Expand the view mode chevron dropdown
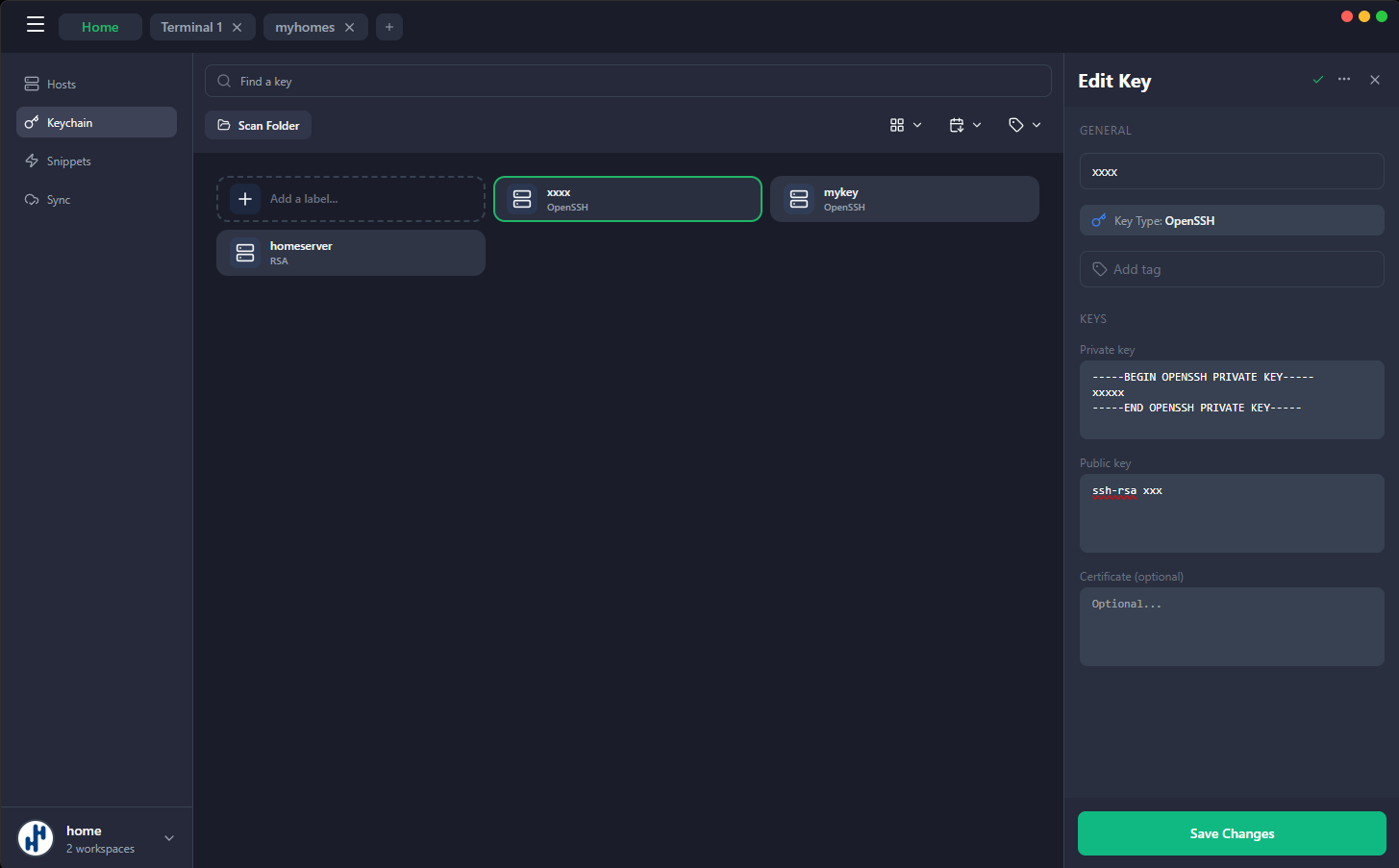 click(x=916, y=124)
